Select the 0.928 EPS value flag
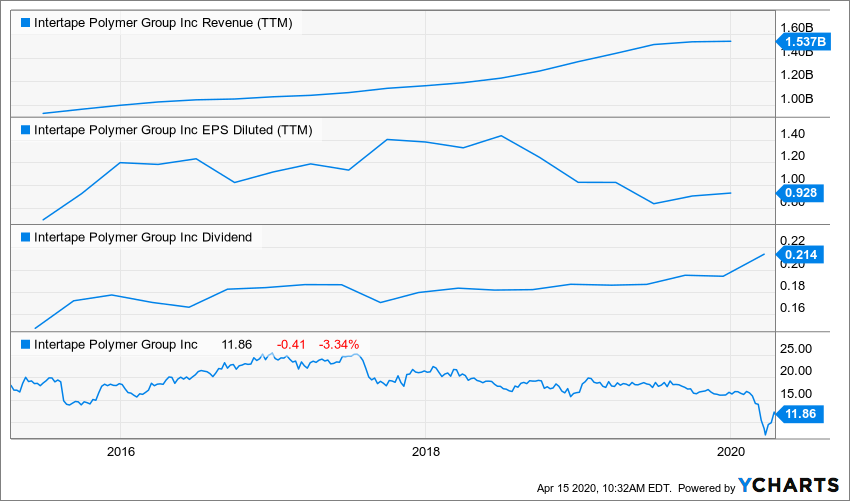Image resolution: width=850 pixels, height=501 pixels. pos(800,193)
